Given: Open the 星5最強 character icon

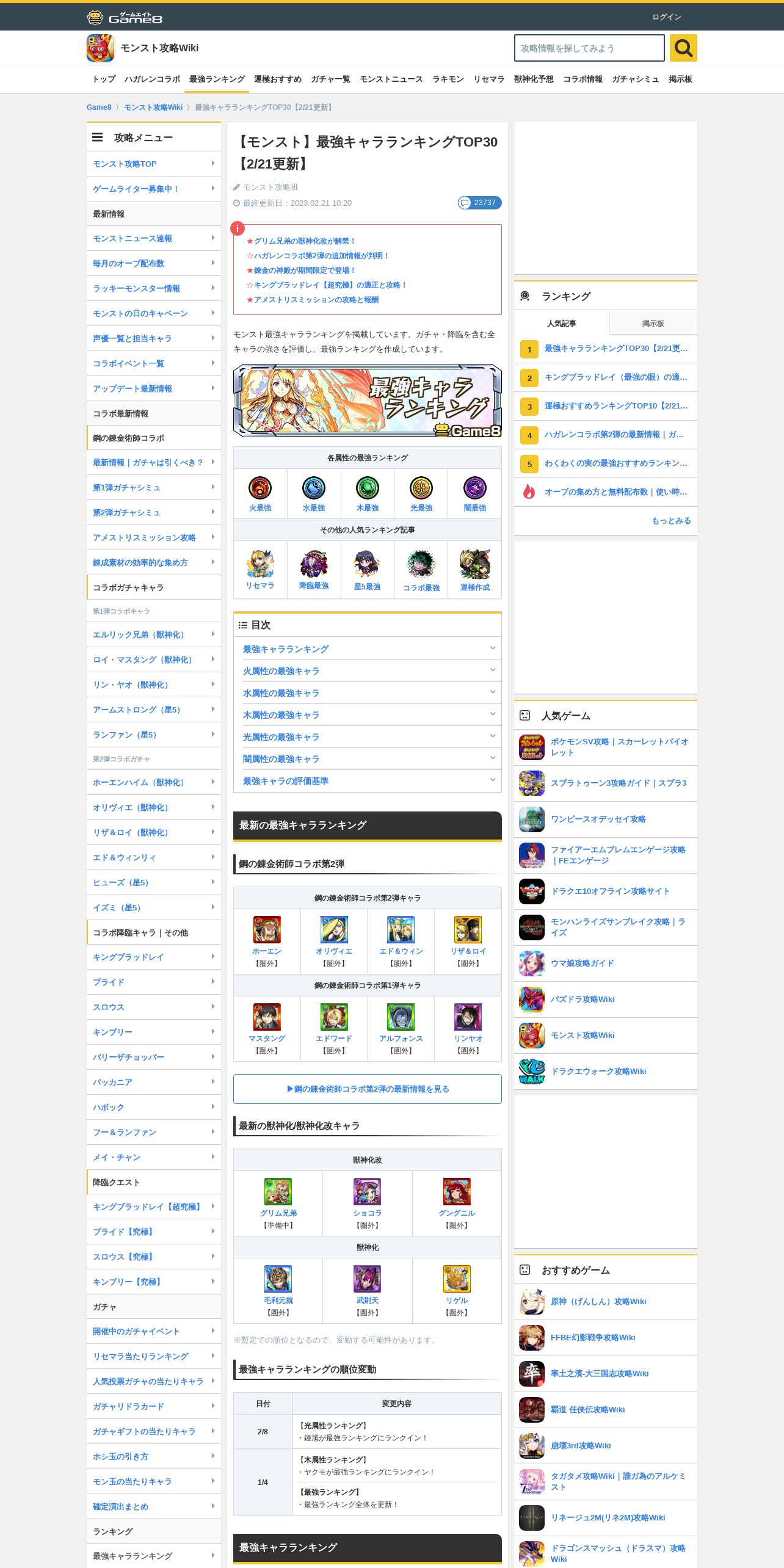Looking at the screenshot, I should 368,564.
